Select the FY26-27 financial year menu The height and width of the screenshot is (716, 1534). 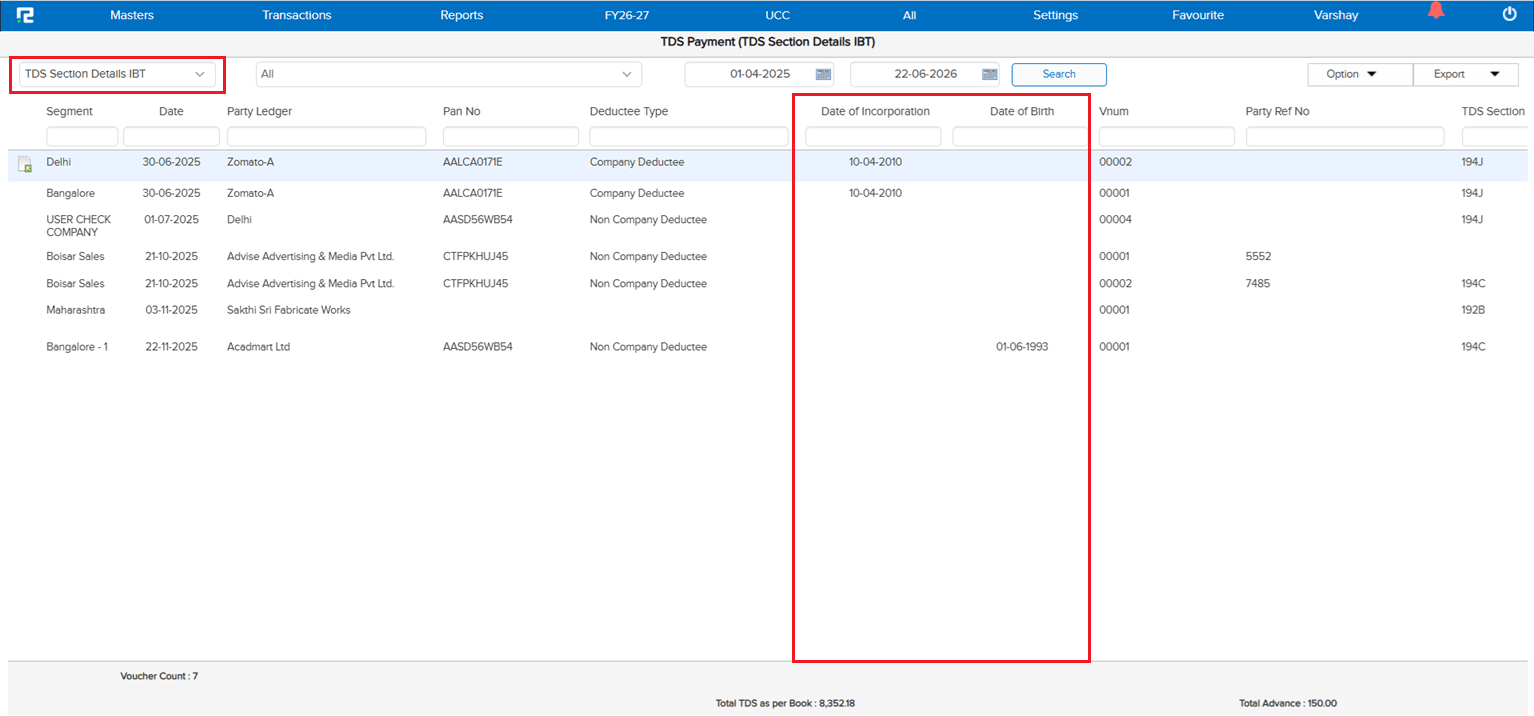point(627,15)
